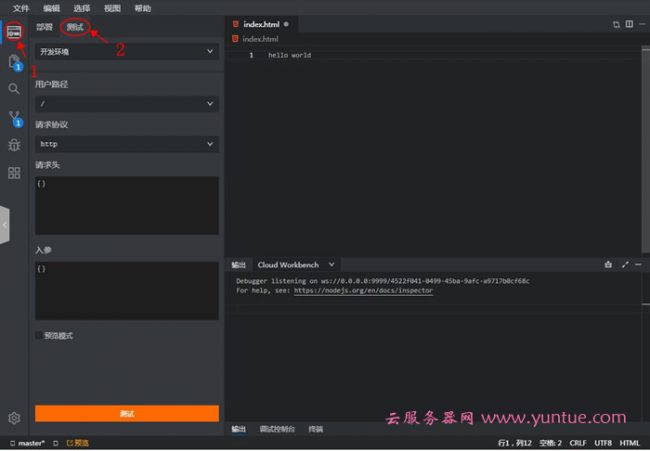Switch to the 终端 terminal tab
The image size is (650, 451).
pyautogui.click(x=316, y=429)
